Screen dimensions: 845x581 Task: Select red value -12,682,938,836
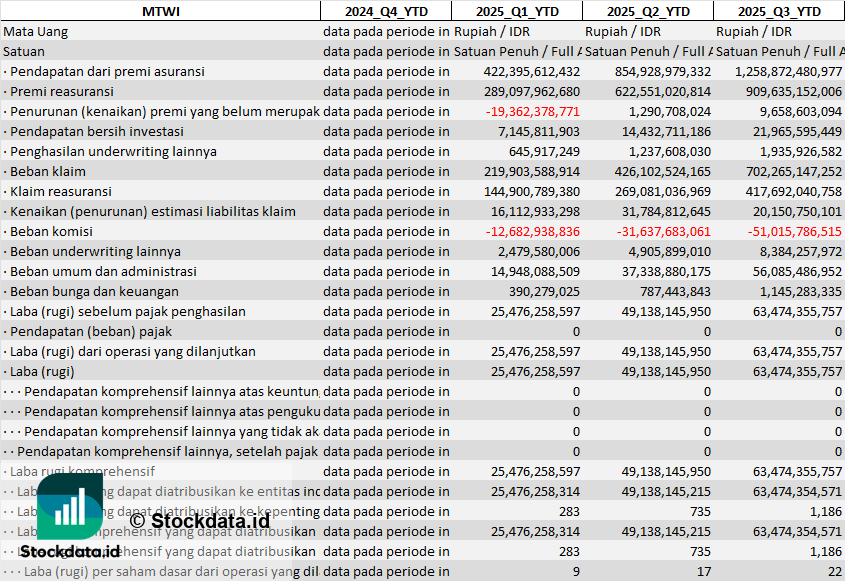[x=532, y=231]
